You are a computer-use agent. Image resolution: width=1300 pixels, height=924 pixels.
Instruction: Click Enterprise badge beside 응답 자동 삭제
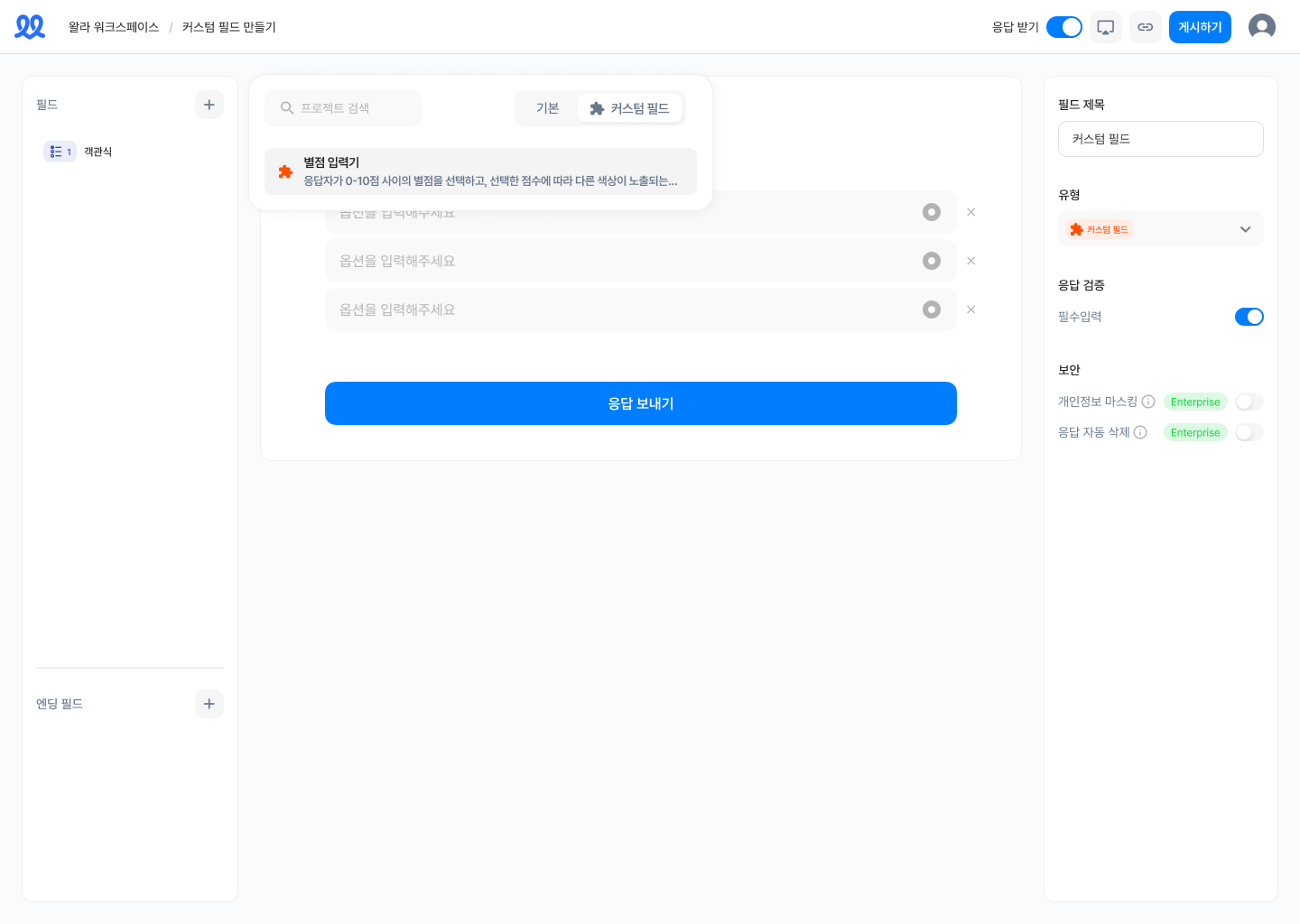(x=1195, y=432)
